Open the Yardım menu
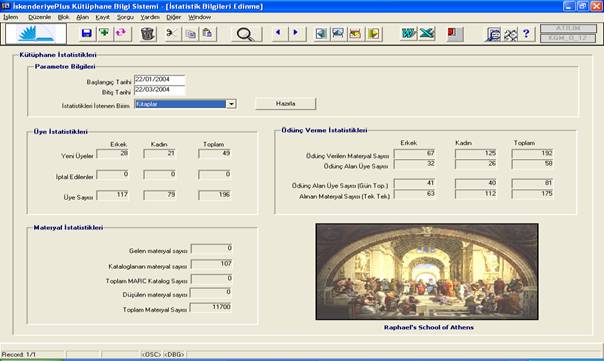Screen dimensions: 604x361 (150, 17)
